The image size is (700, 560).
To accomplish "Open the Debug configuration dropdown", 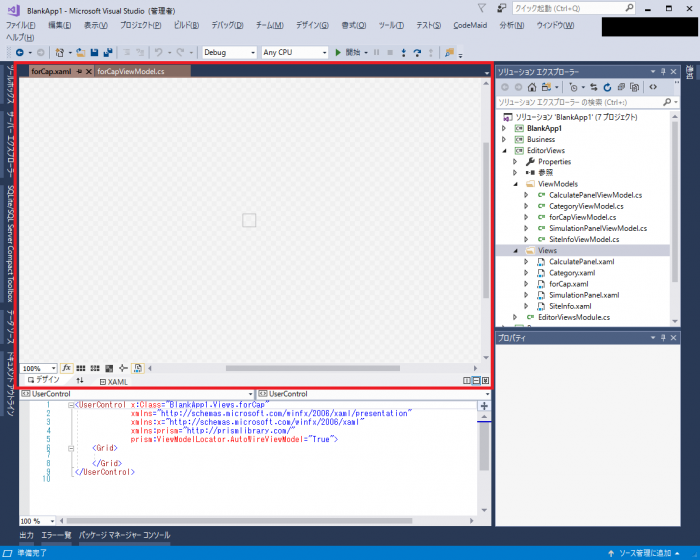I will coord(228,52).
